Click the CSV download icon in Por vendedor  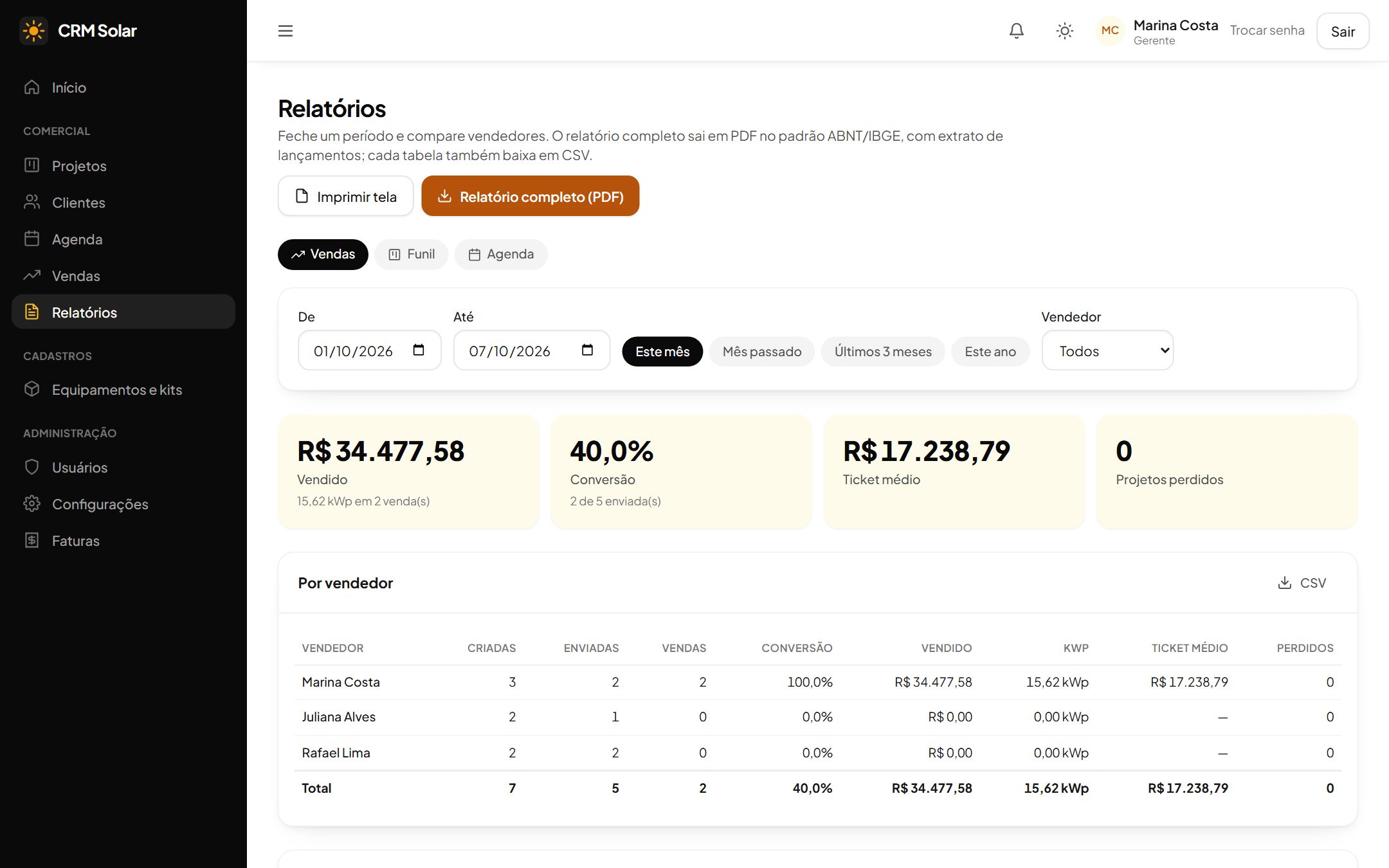pyautogui.click(x=1284, y=583)
